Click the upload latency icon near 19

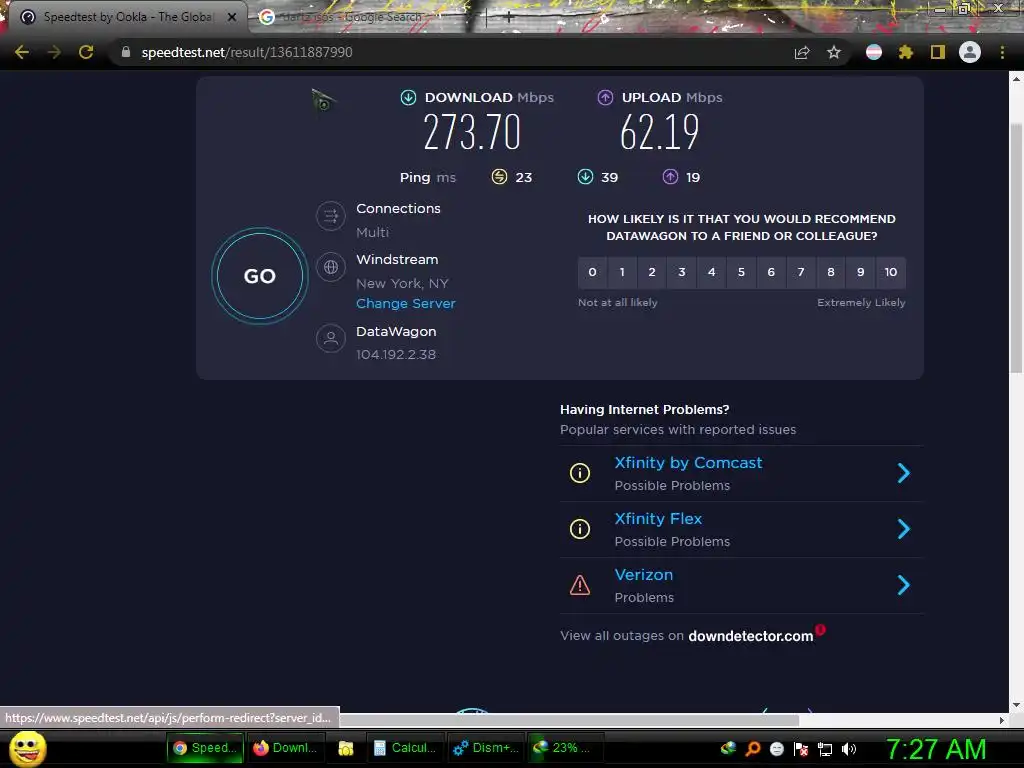click(x=671, y=177)
